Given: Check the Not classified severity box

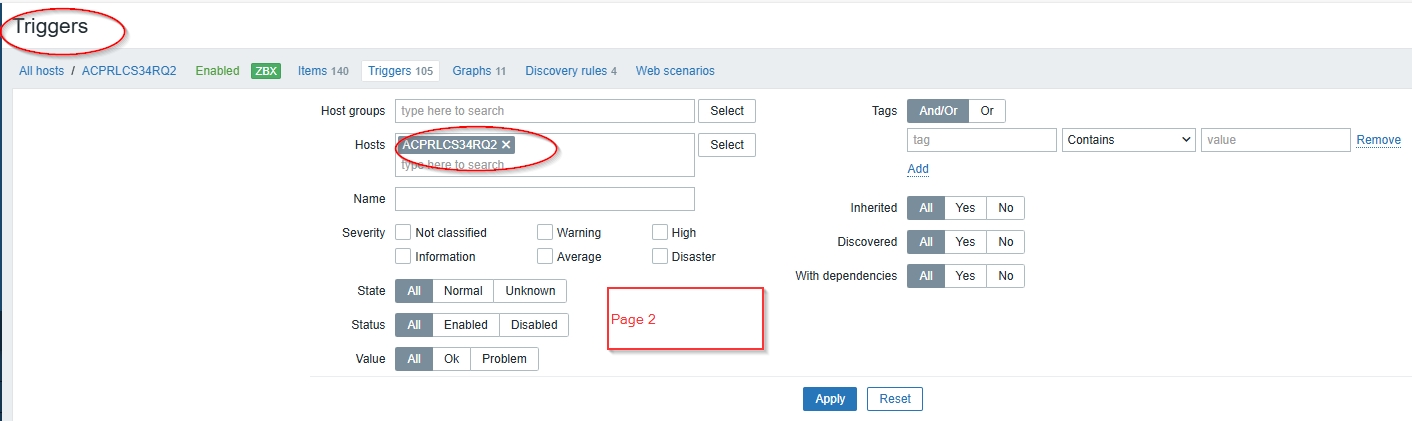Looking at the screenshot, I should (x=404, y=232).
